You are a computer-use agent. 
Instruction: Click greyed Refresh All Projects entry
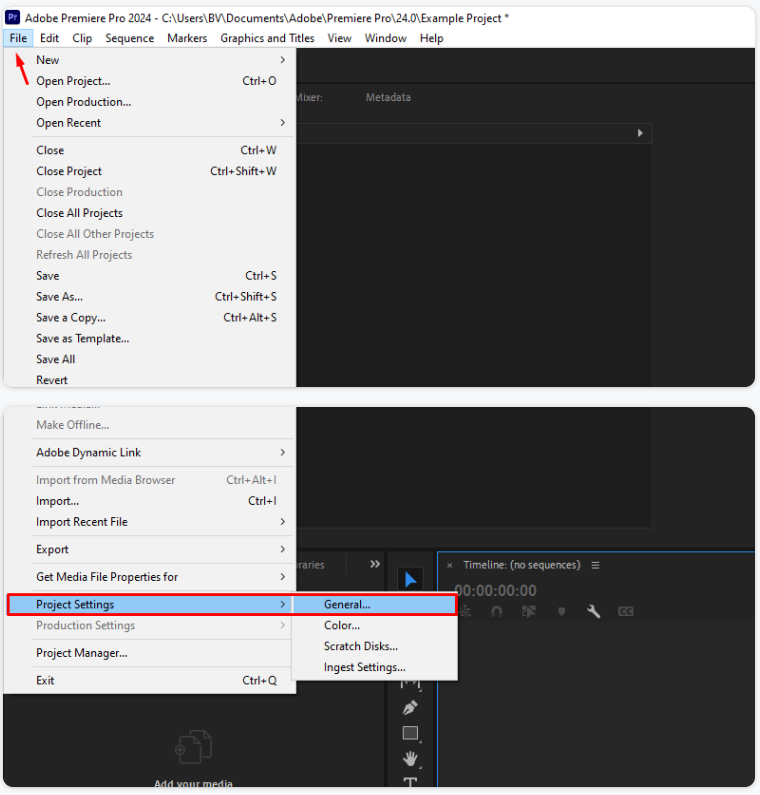point(150,255)
